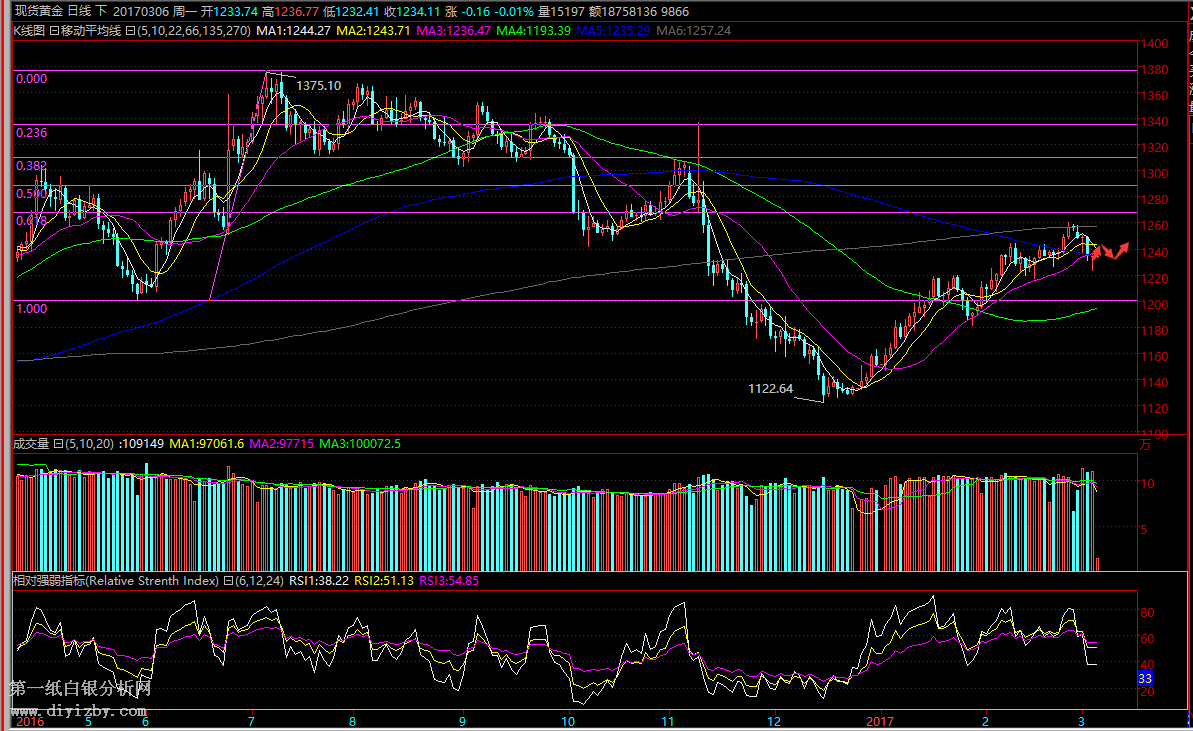Click the Fibonacci 0.236 level label
Image resolution: width=1193 pixels, height=731 pixels.
32,133
